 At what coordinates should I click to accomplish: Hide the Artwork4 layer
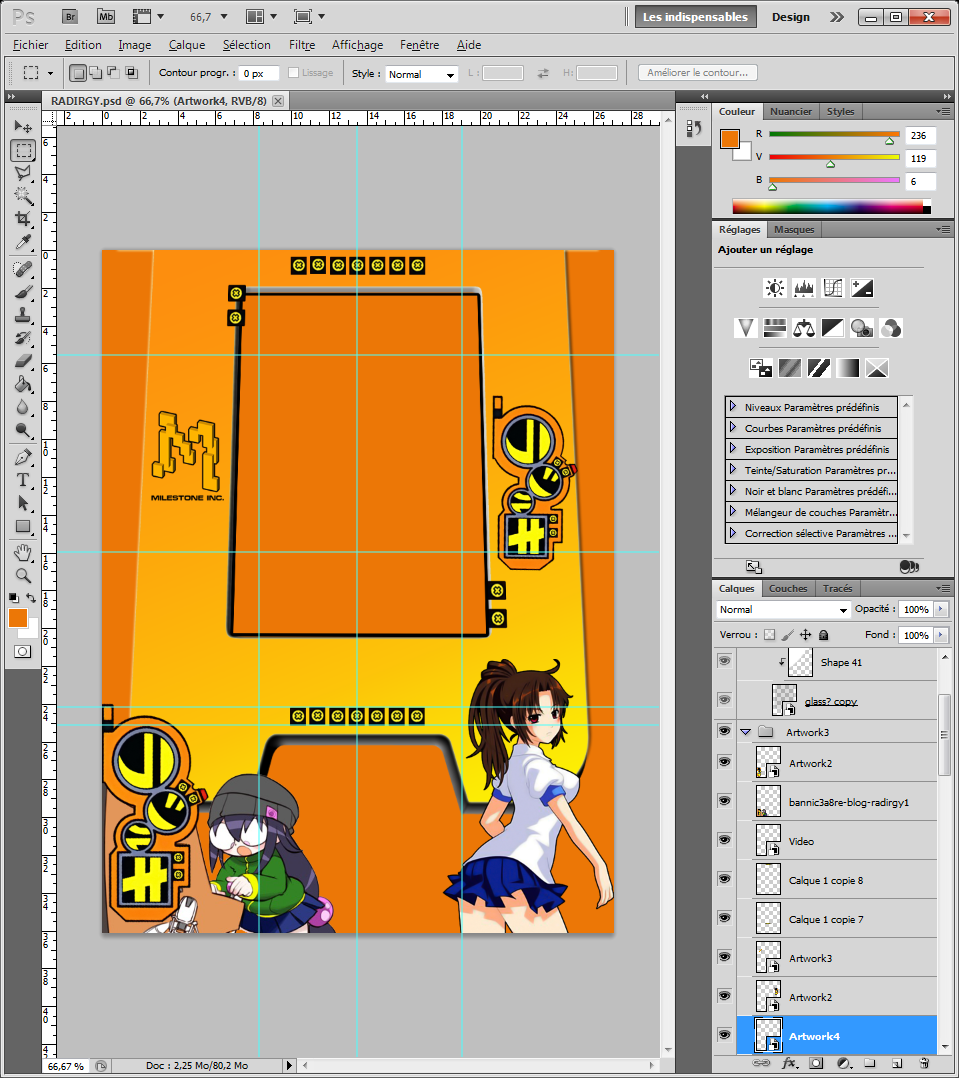725,1035
